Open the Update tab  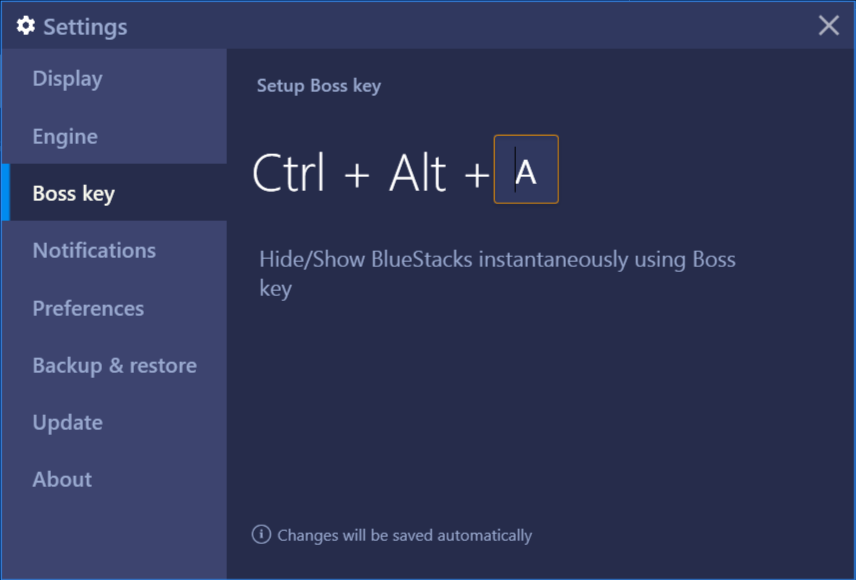click(x=114, y=422)
